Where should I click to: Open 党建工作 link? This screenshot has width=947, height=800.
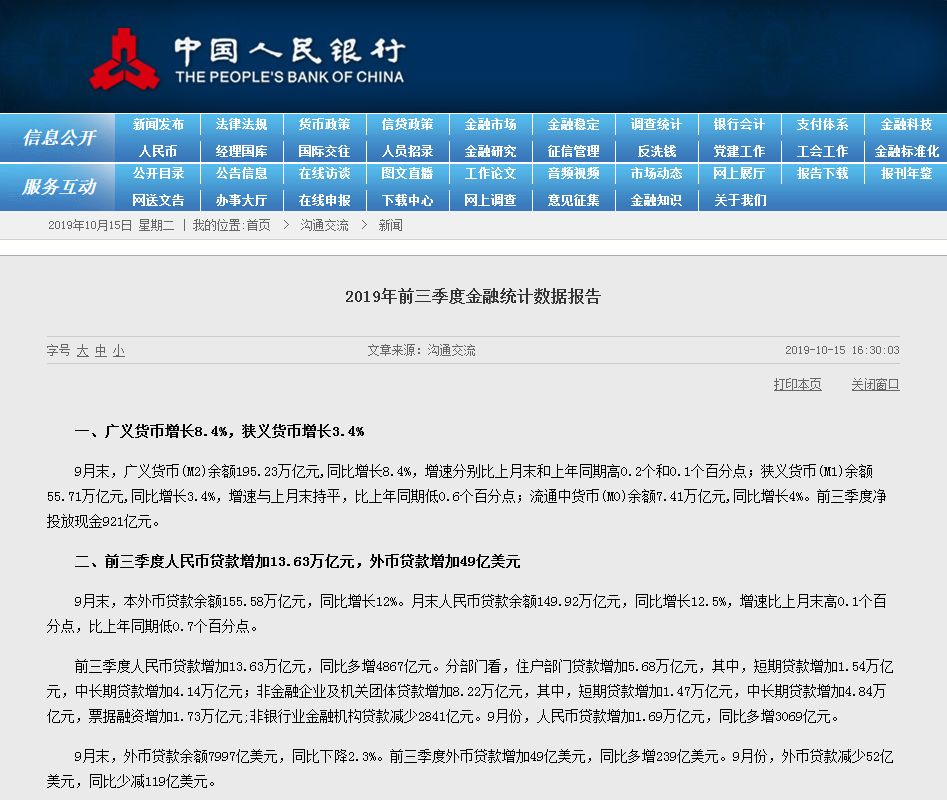(x=739, y=151)
